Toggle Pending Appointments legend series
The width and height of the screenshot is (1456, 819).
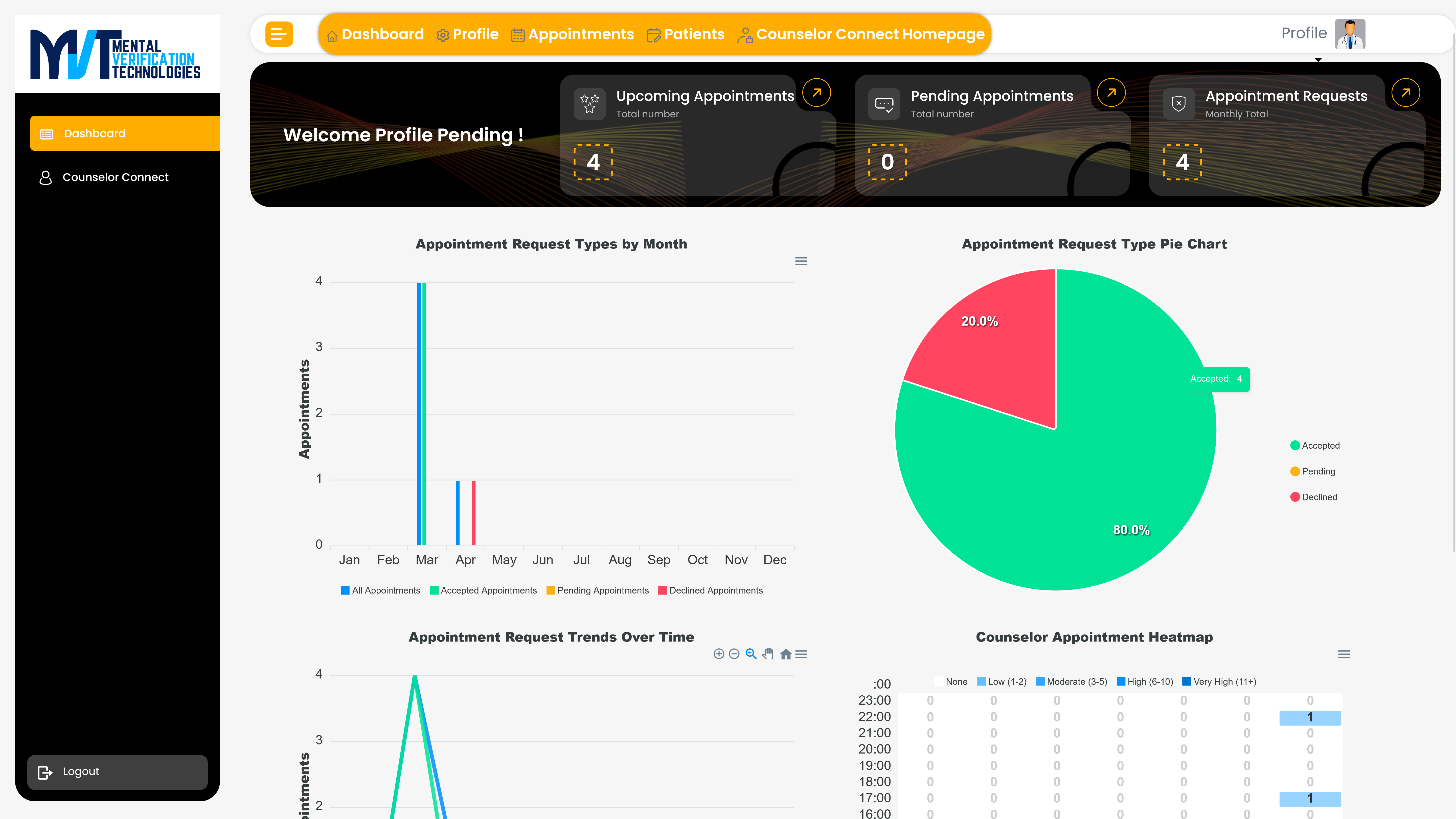(597, 591)
